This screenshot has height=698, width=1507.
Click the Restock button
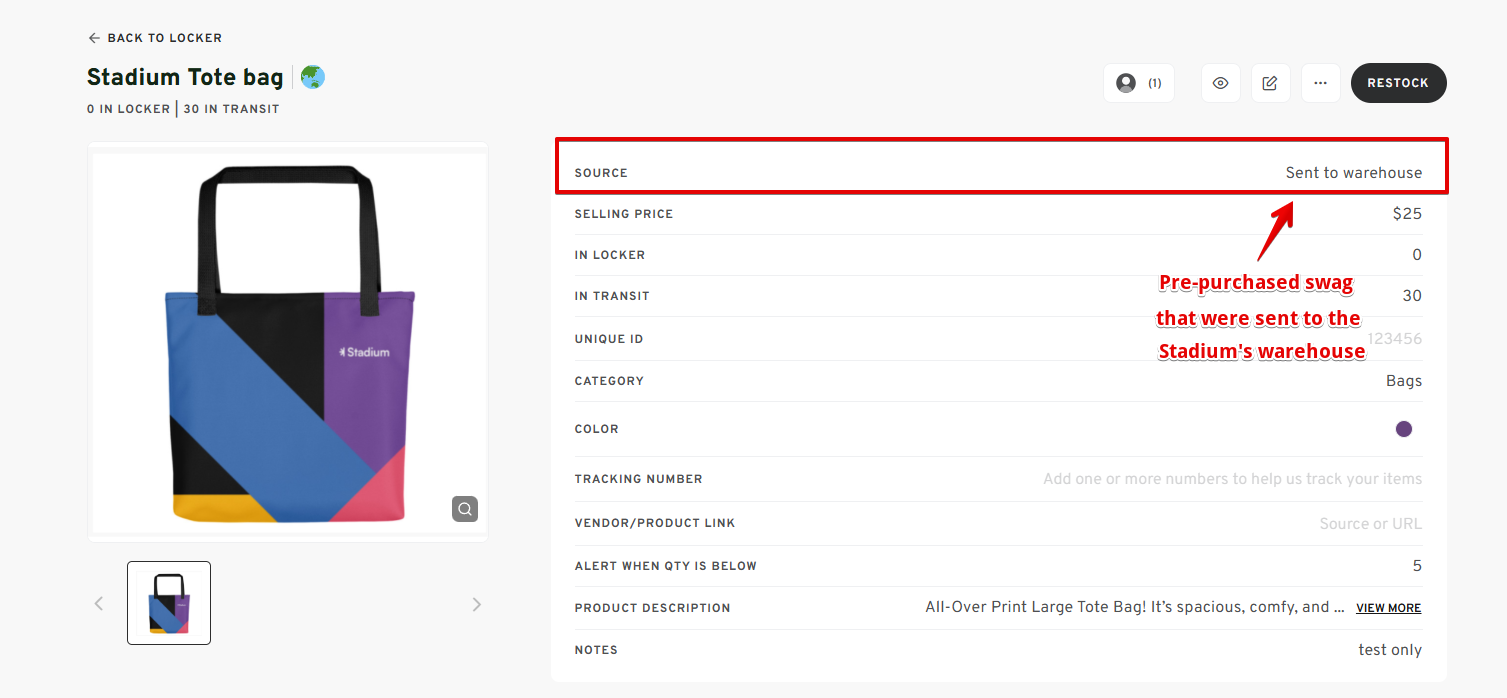[x=1398, y=83]
